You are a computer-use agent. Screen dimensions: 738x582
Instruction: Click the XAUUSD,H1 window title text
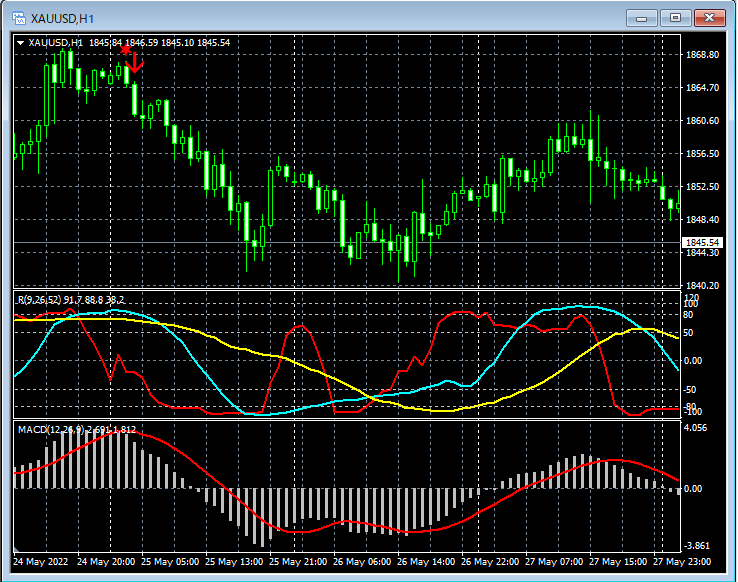point(62,18)
